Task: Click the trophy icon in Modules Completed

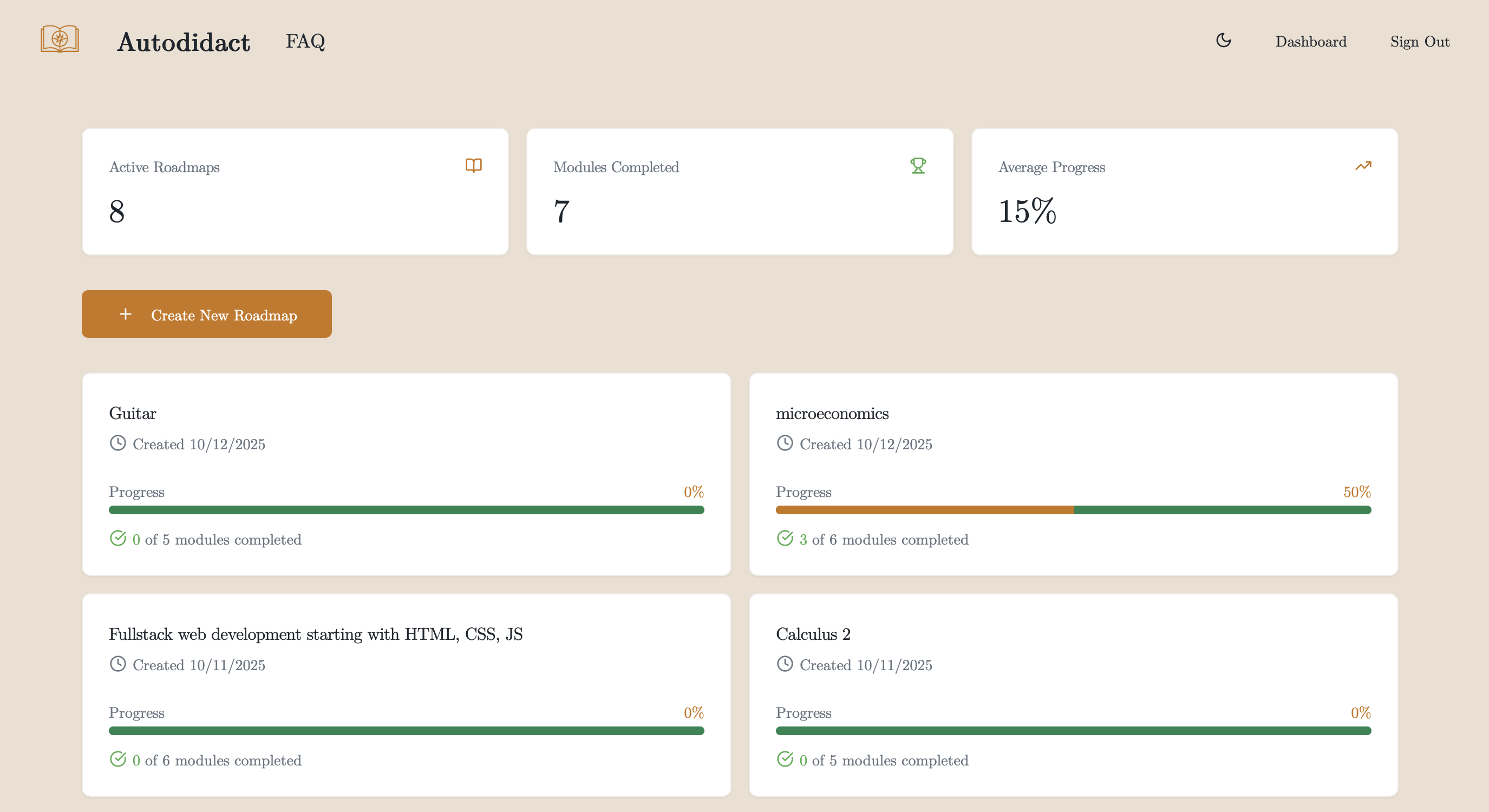Action: [918, 166]
